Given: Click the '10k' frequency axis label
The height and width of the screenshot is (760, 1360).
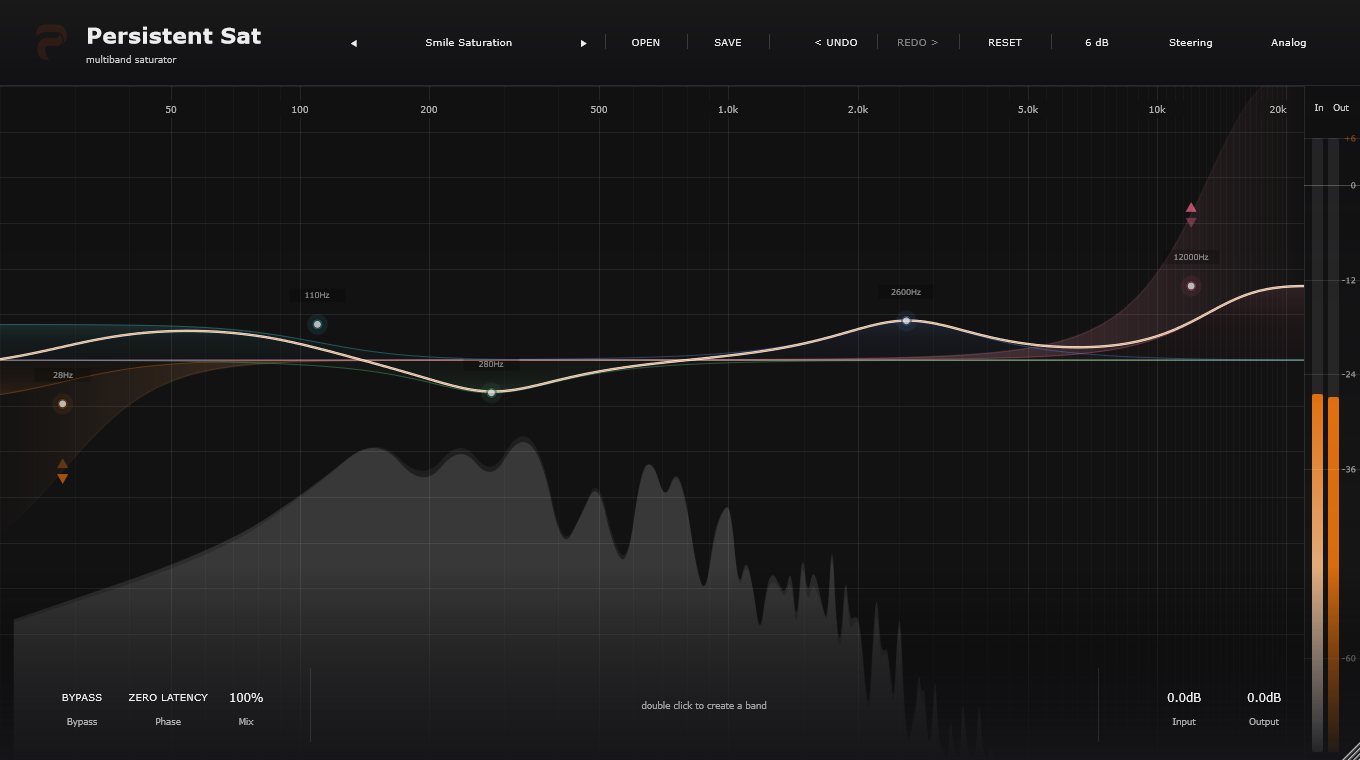Looking at the screenshot, I should pos(1157,109).
